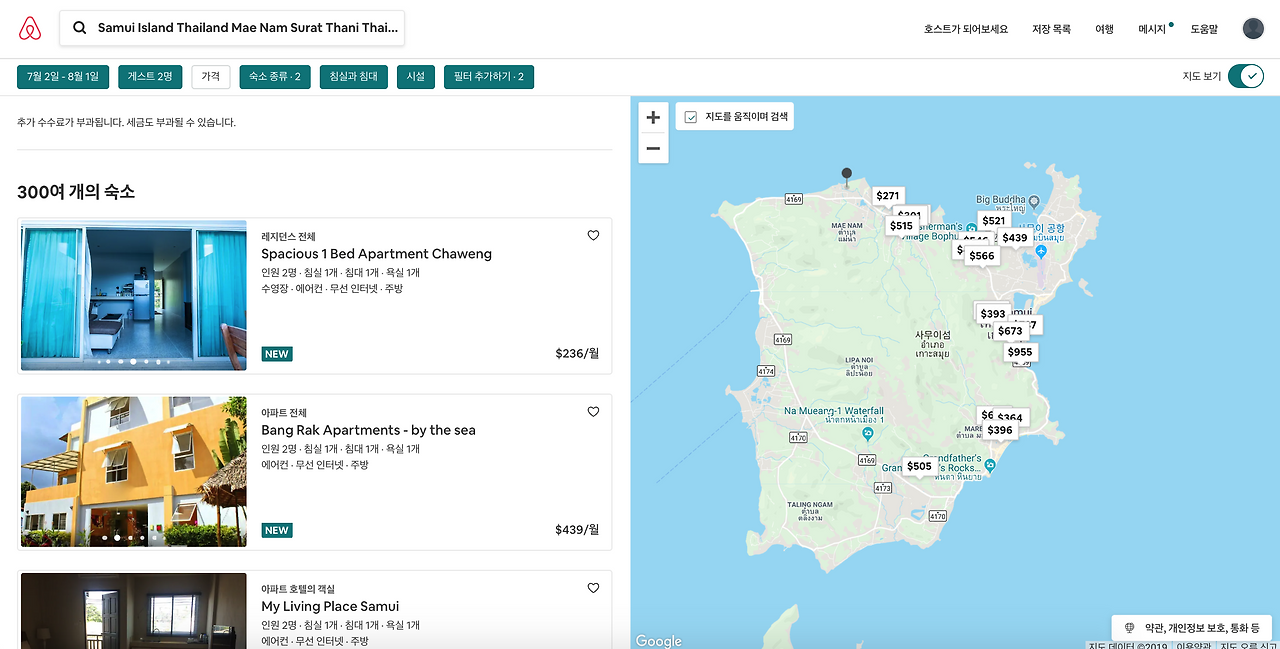Image resolution: width=1280 pixels, height=649 pixels.
Task: Open the user profile avatar
Action: click(1253, 28)
